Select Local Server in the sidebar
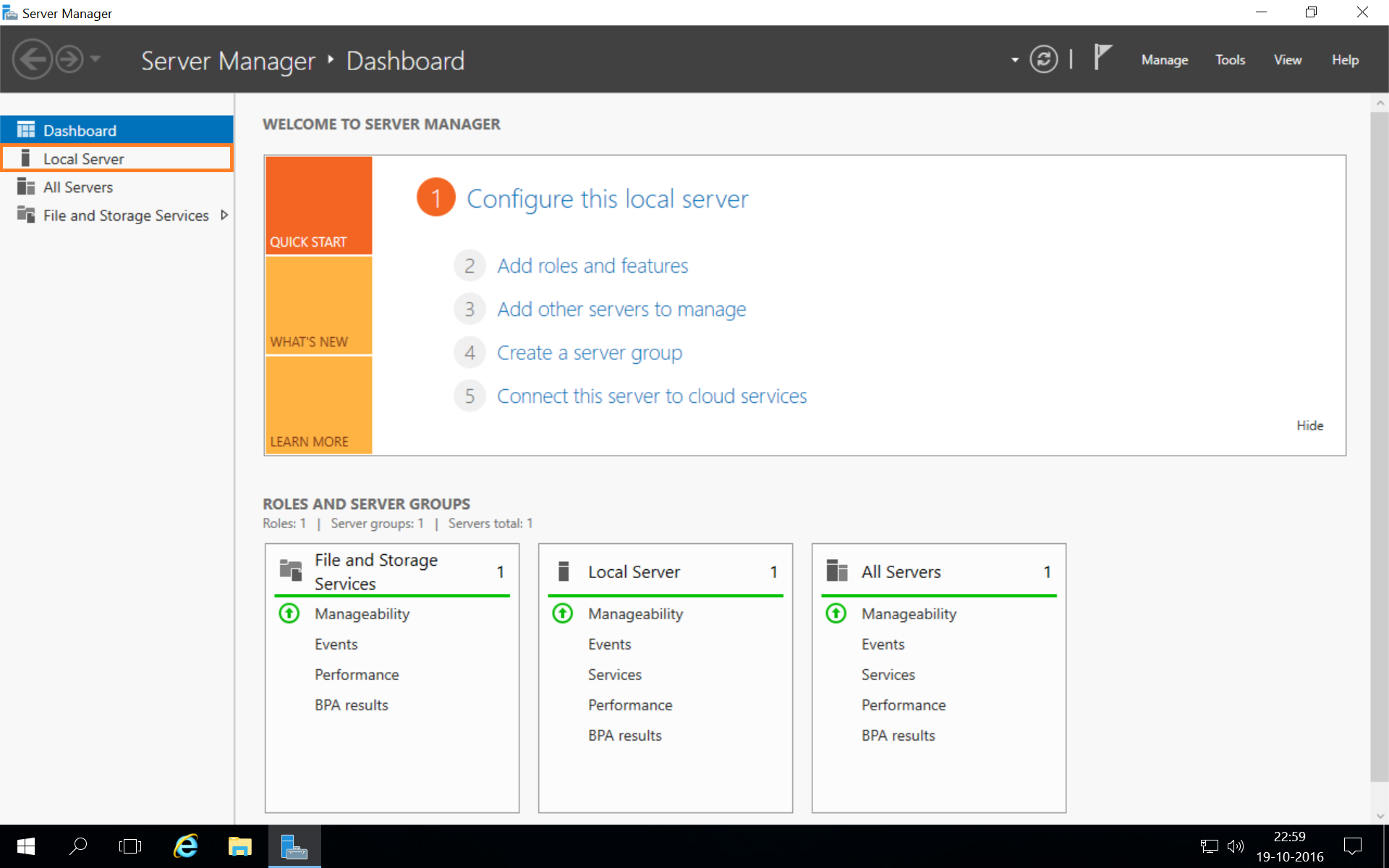The width and height of the screenshot is (1389, 868). click(116, 158)
